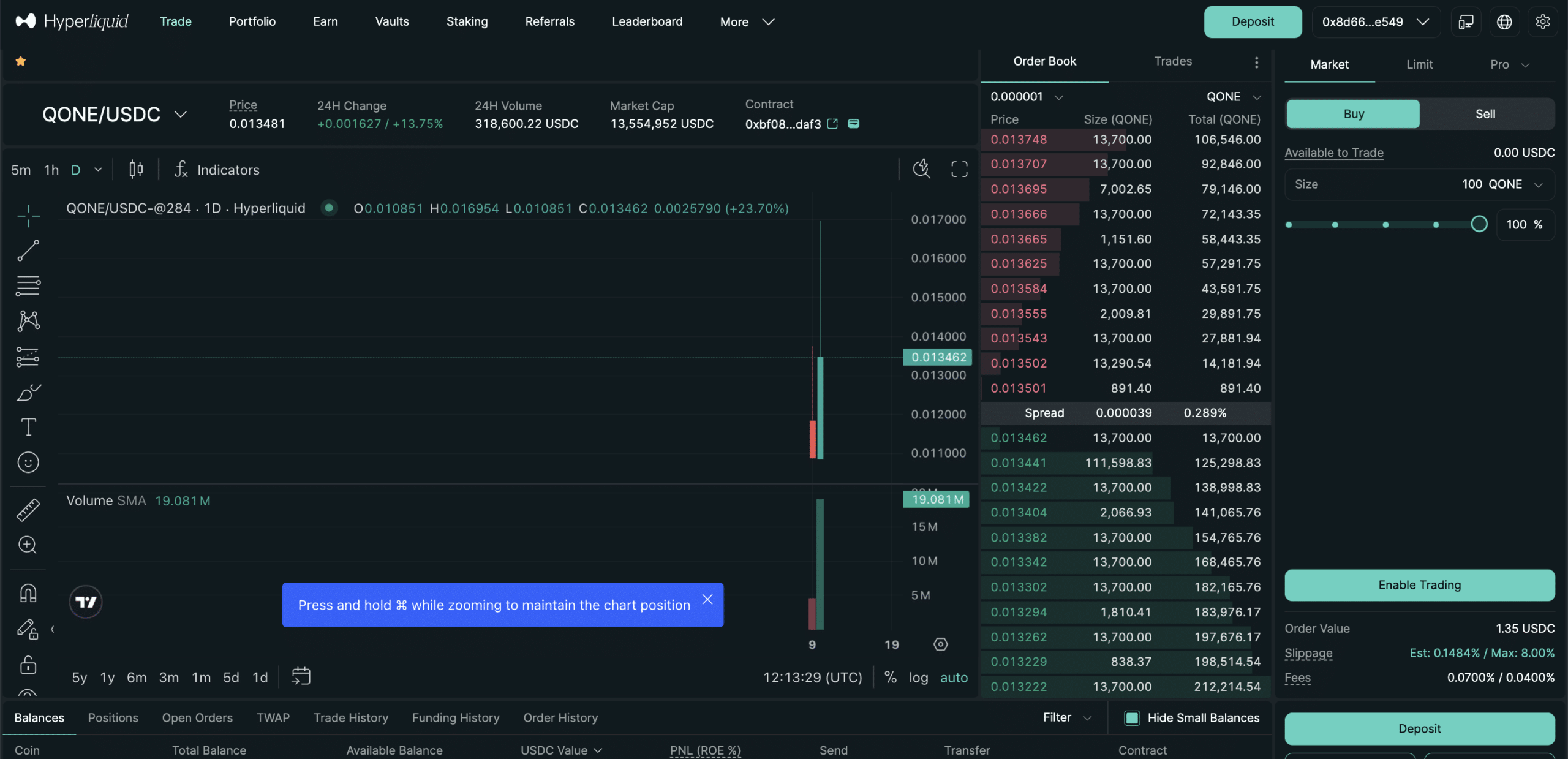Close the zooming tip notification
This screenshot has height=759, width=1568.
pos(707,599)
